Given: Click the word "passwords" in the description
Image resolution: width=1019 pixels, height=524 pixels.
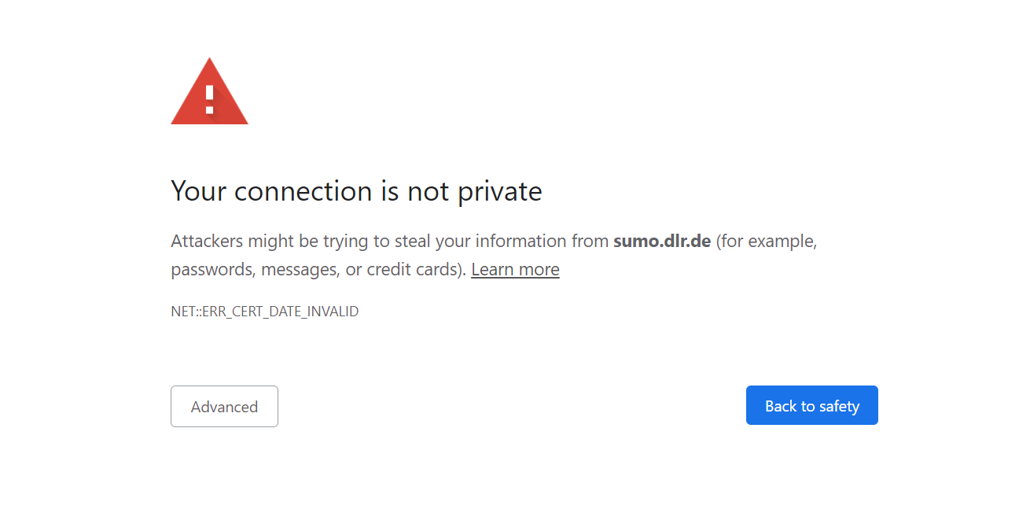Looking at the screenshot, I should (210, 270).
